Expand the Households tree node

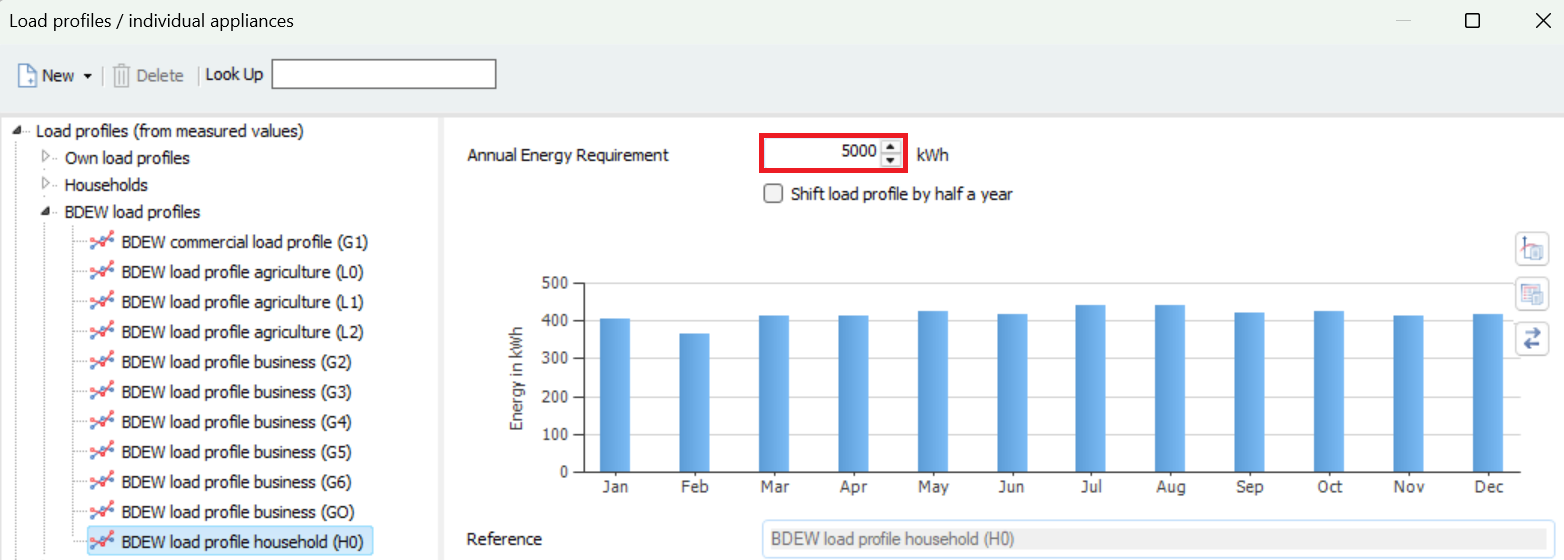[45, 184]
